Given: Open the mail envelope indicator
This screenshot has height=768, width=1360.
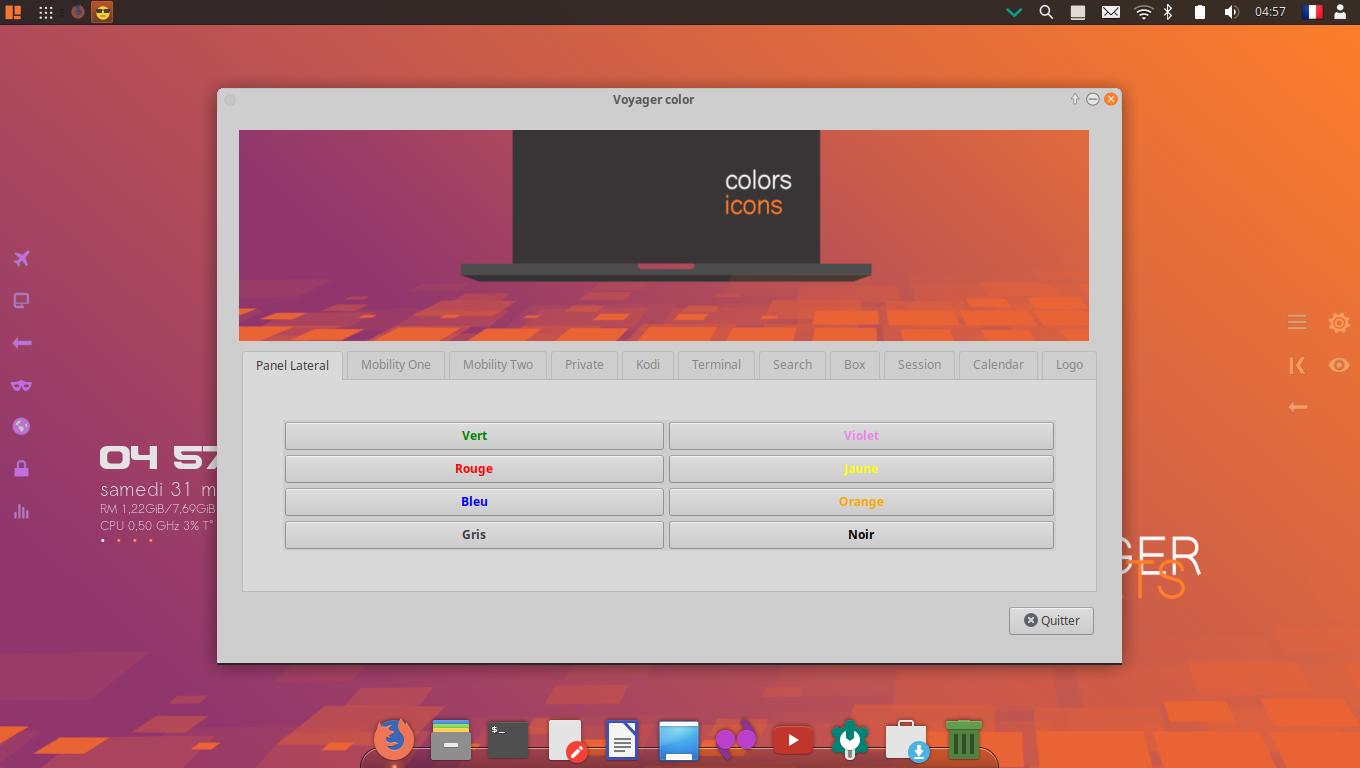Looking at the screenshot, I should click(x=1111, y=12).
